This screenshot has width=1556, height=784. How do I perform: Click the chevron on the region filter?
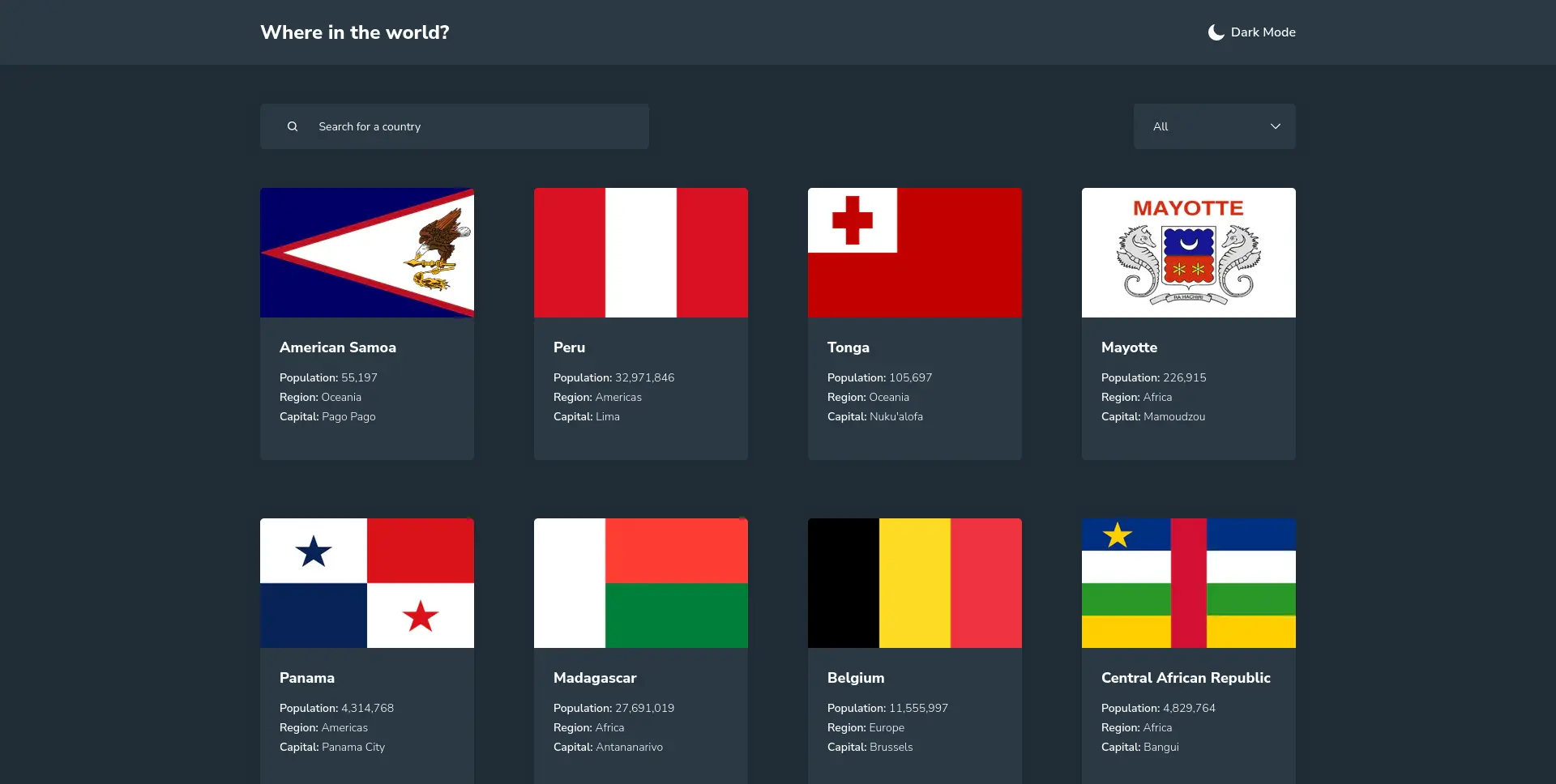click(x=1275, y=126)
